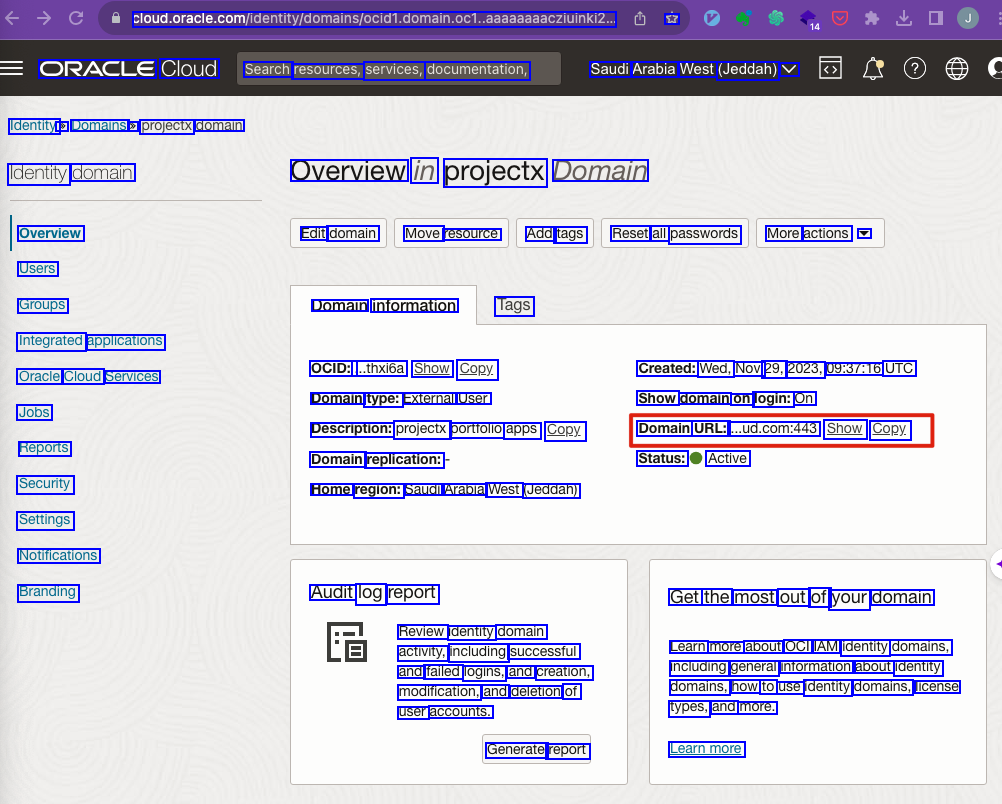Expand the collapsed right side panel arrow

click(996, 564)
